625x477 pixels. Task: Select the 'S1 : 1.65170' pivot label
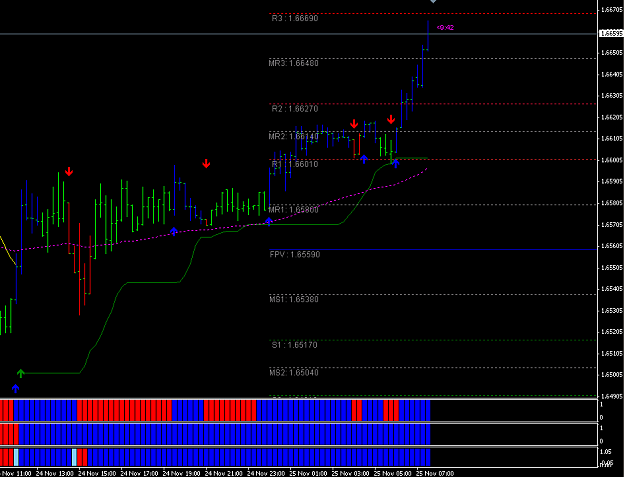pyautogui.click(x=295, y=345)
